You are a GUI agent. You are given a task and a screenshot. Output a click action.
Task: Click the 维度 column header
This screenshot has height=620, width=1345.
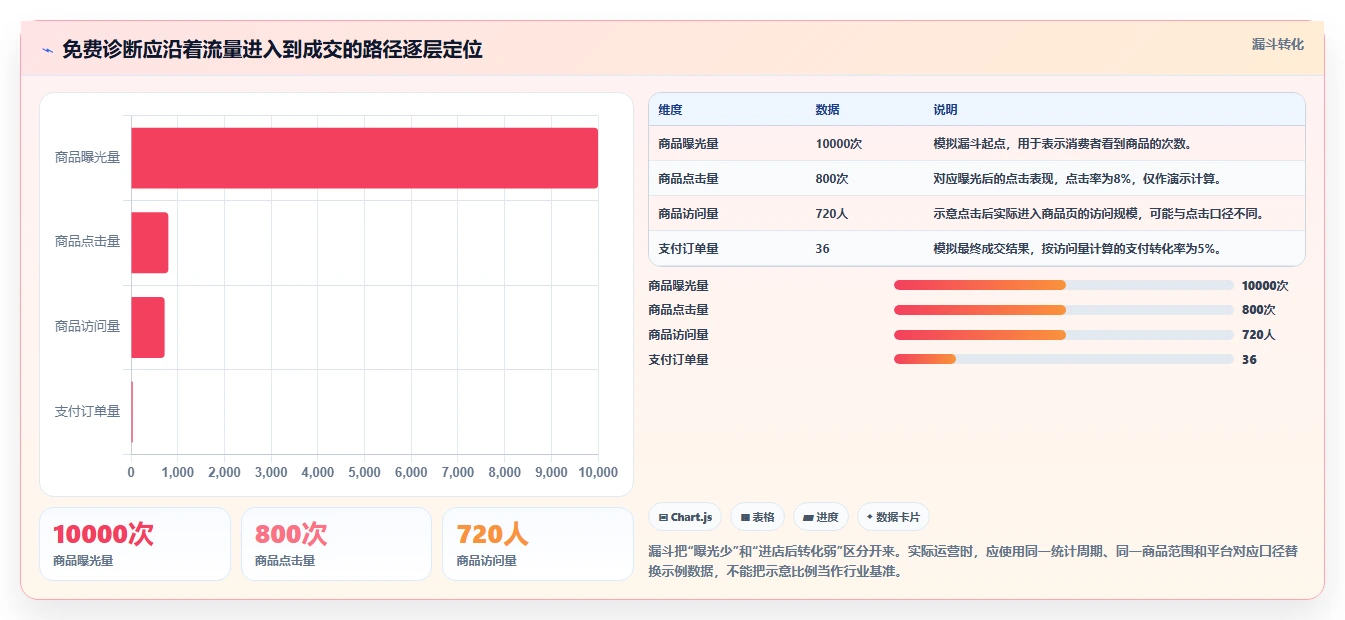[x=670, y=110]
